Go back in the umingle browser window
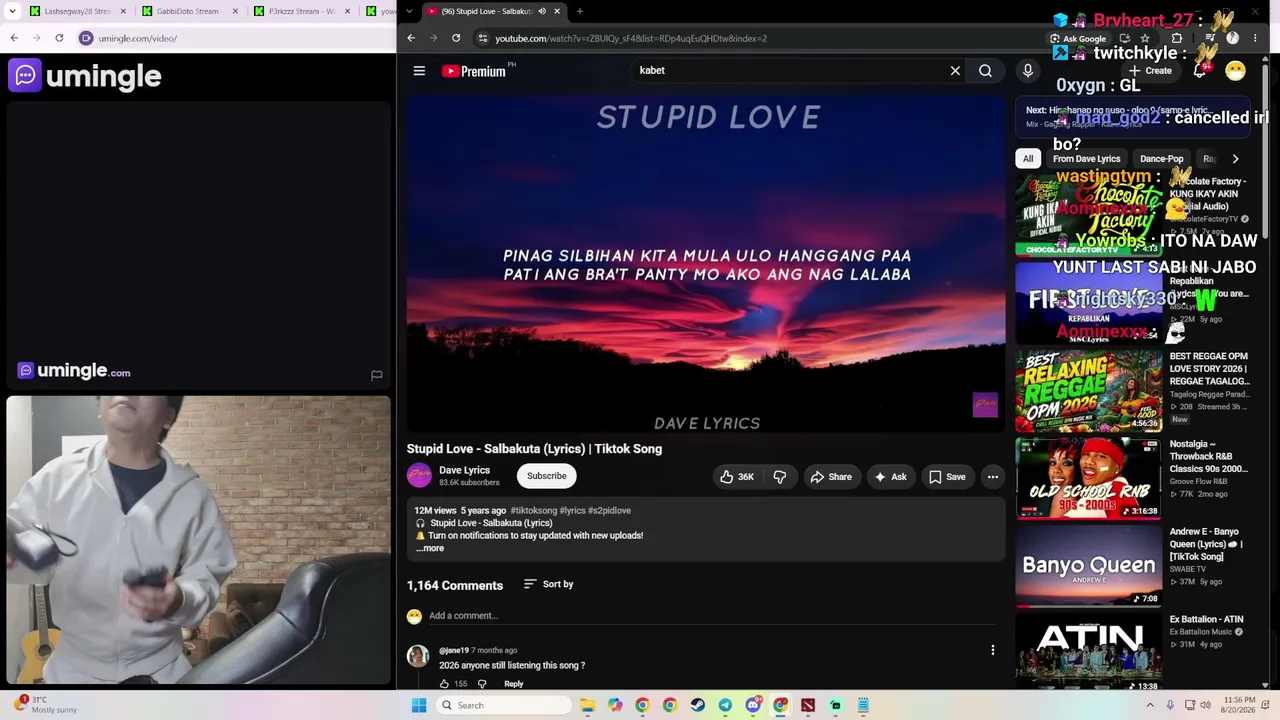 [x=14, y=38]
